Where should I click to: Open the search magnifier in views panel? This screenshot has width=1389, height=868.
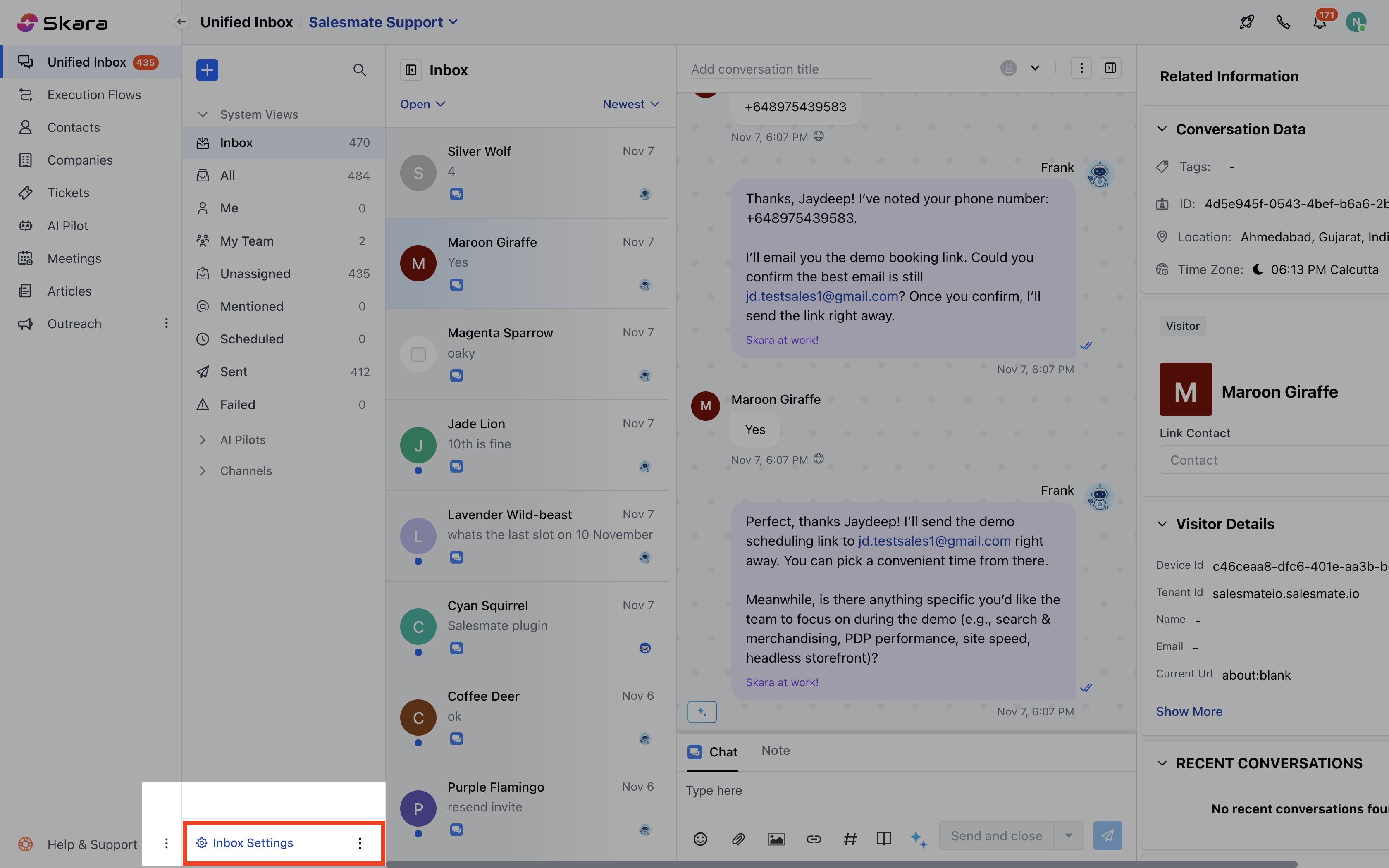(x=359, y=70)
